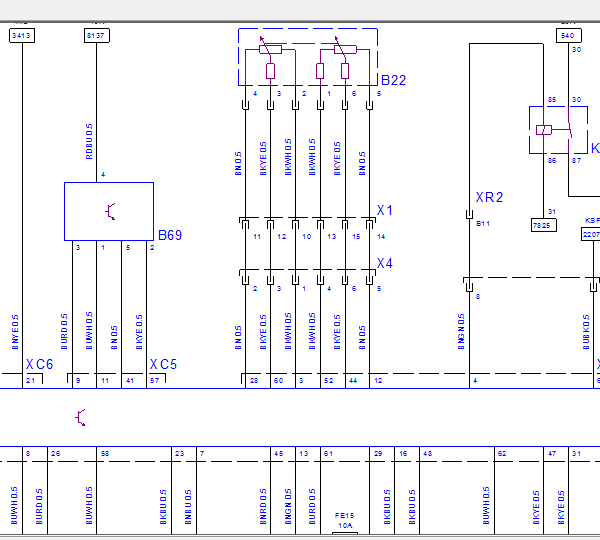The image size is (600, 540).
Task: Click the connector label X1
Action: coord(385,210)
